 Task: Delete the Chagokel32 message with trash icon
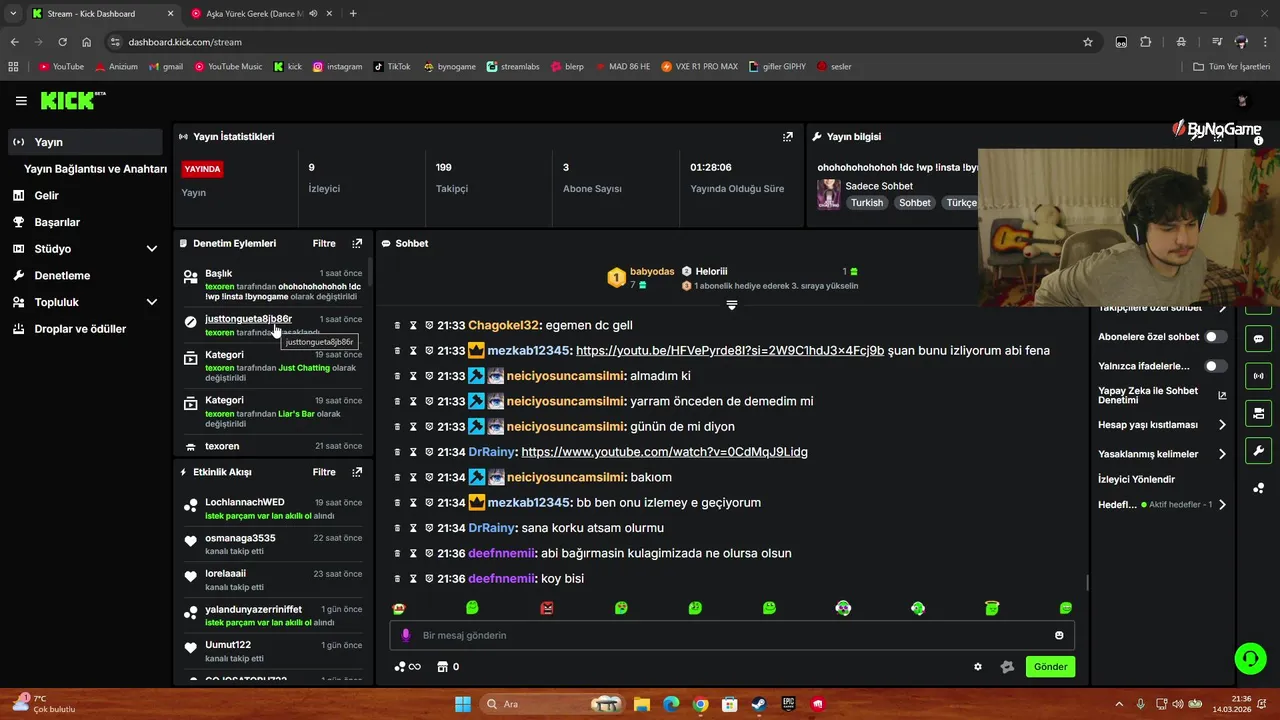coord(397,325)
